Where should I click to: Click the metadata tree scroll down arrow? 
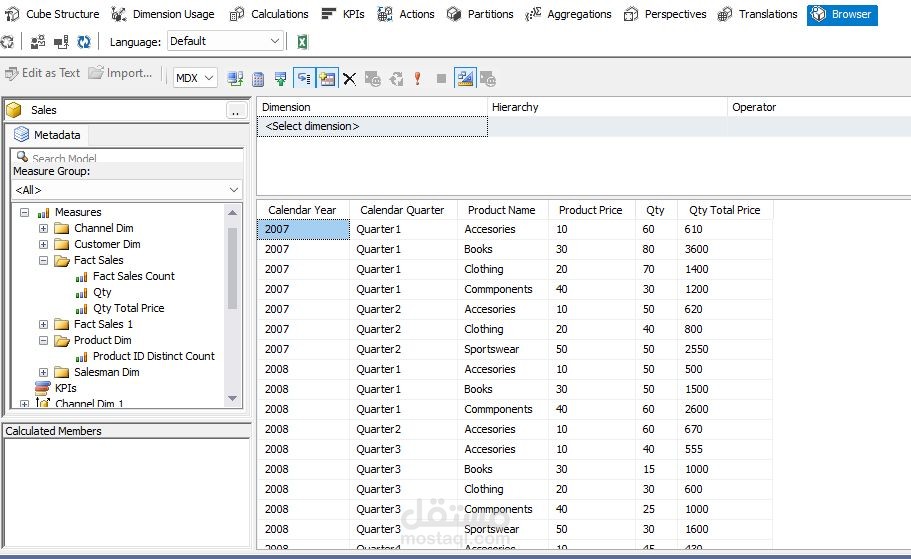pyautogui.click(x=232, y=399)
